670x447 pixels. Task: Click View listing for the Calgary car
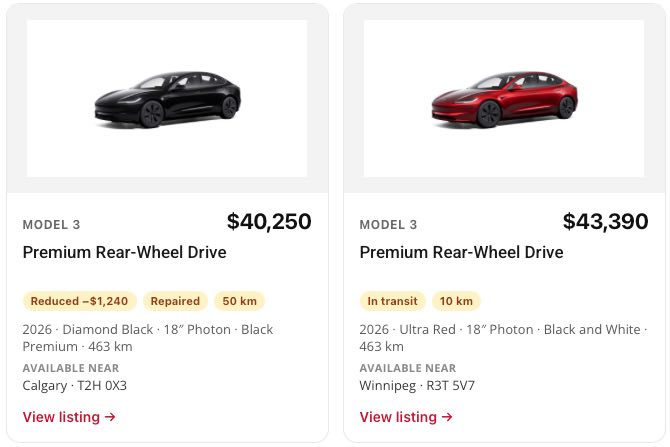click(69, 417)
